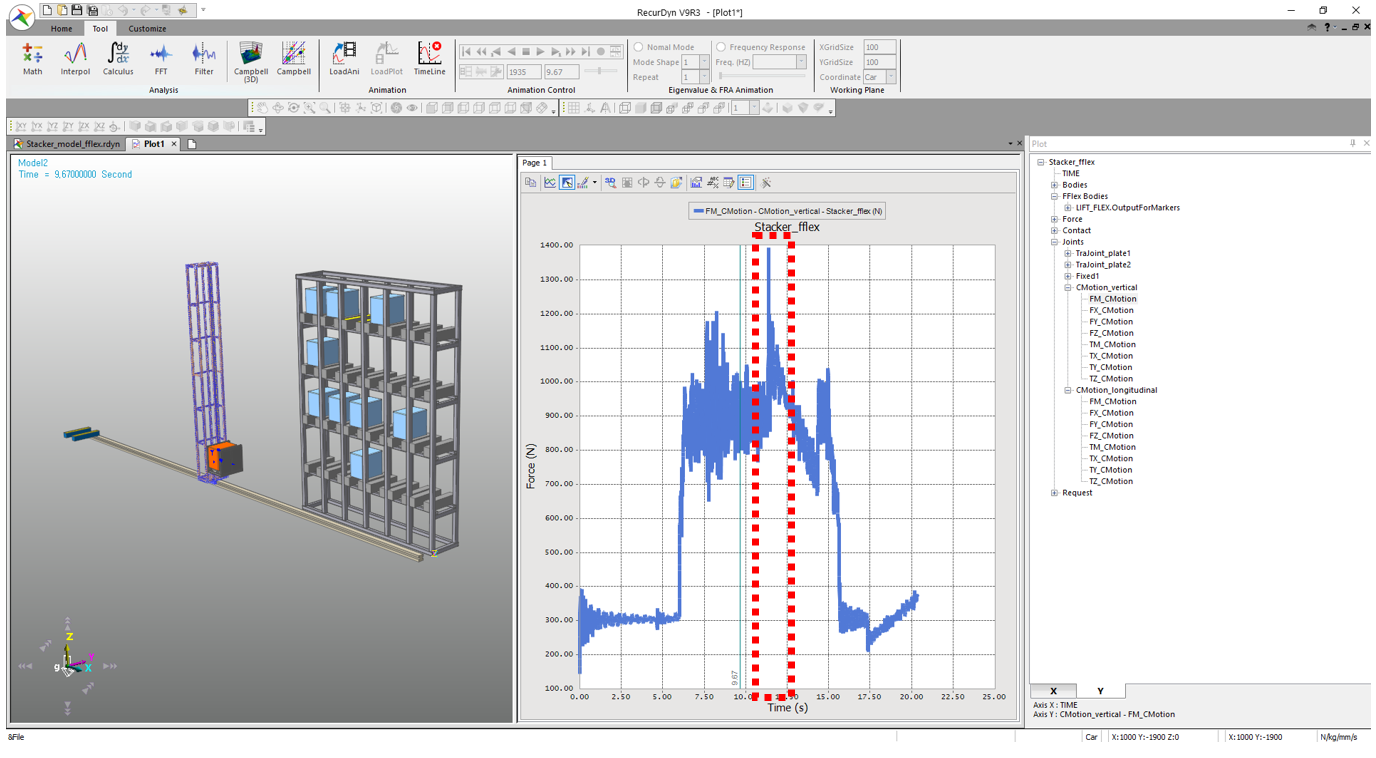Click the RecurDyn application logo button
This screenshot has height=758, width=1376.
tap(21, 17)
